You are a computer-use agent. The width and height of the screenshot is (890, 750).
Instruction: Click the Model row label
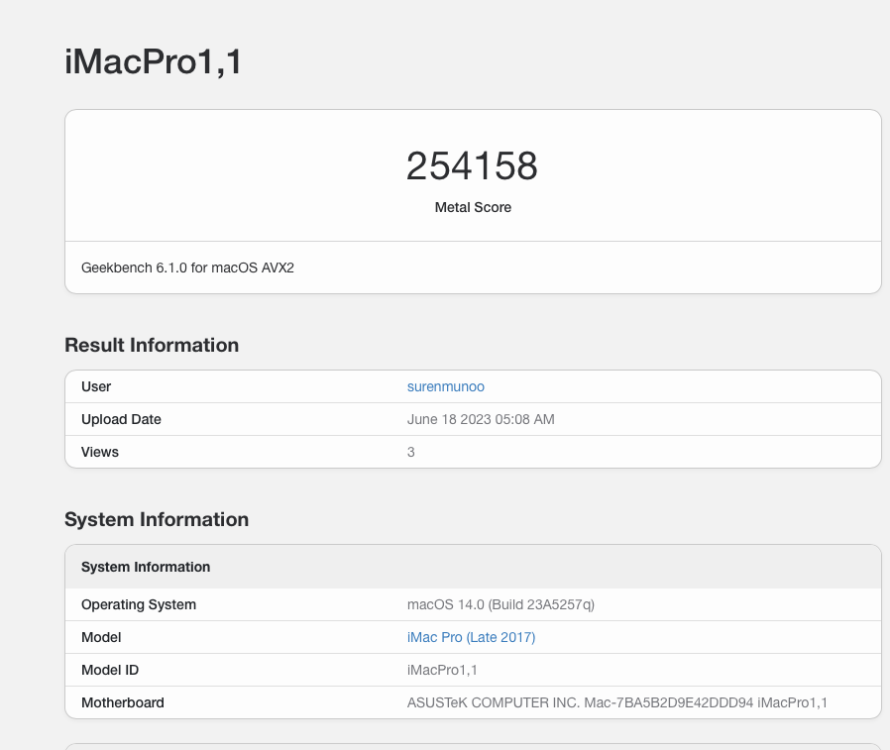point(101,637)
